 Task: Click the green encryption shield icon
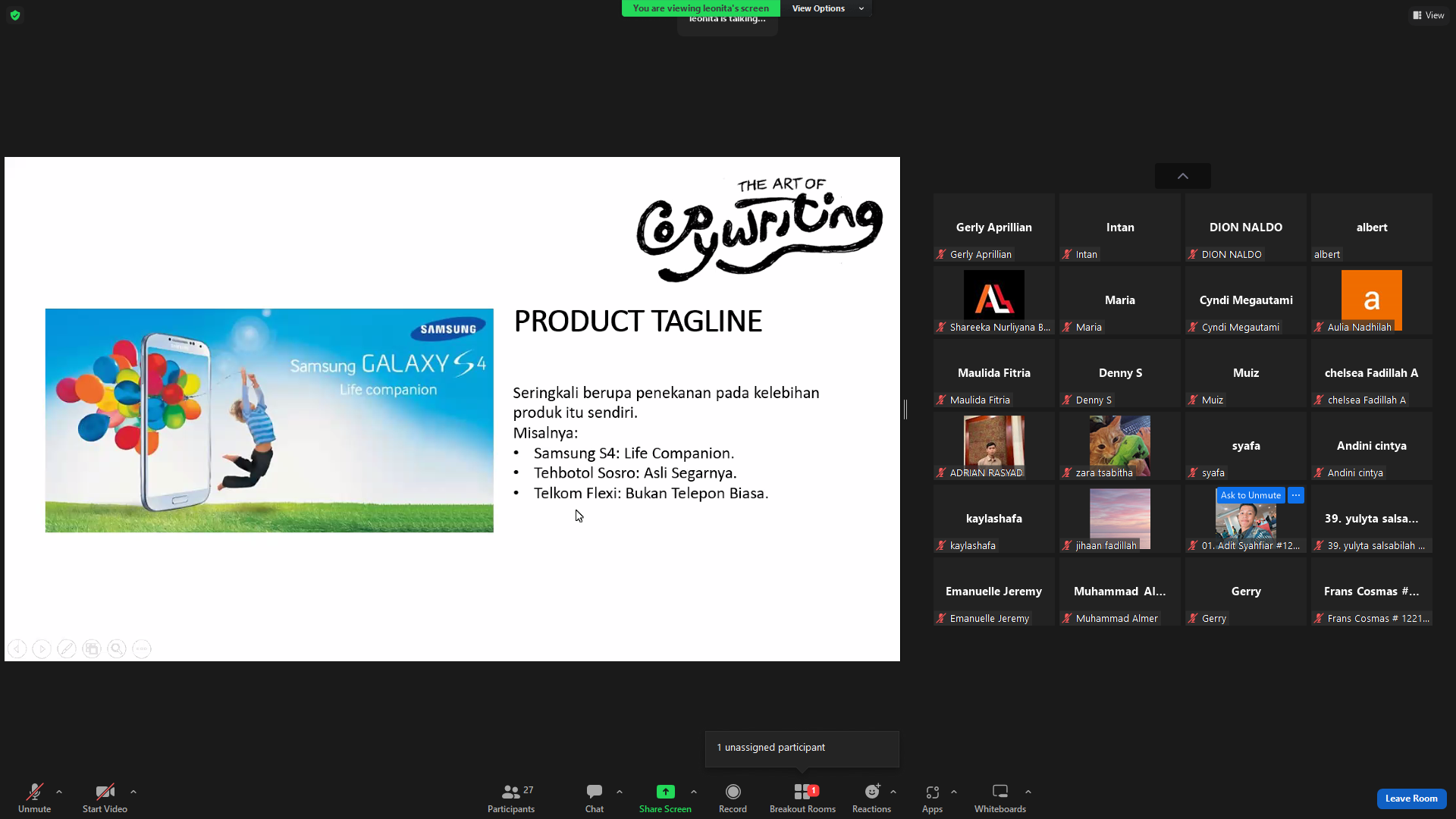pos(15,15)
